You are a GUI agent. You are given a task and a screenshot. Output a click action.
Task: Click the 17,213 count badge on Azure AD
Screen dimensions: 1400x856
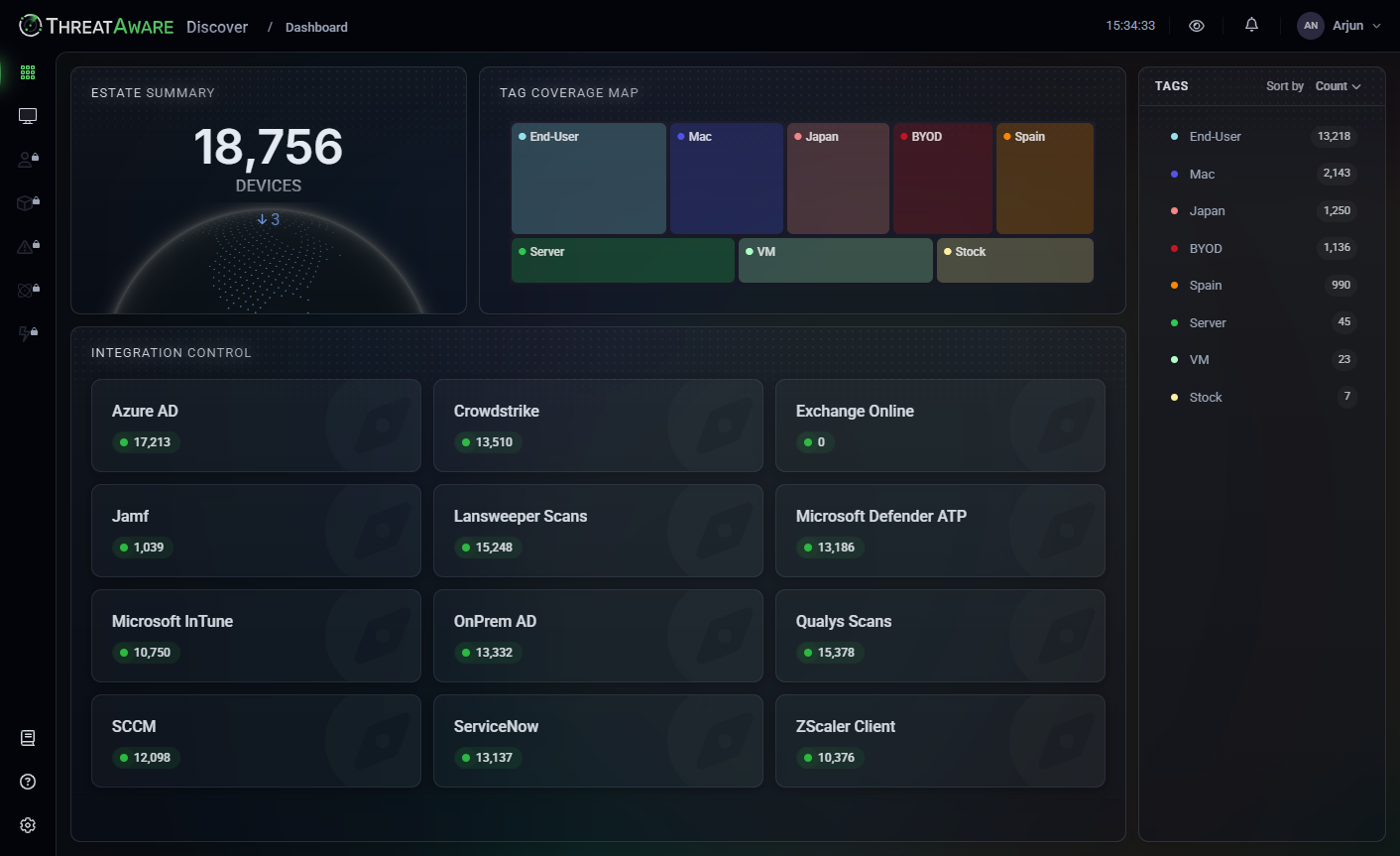coord(145,442)
